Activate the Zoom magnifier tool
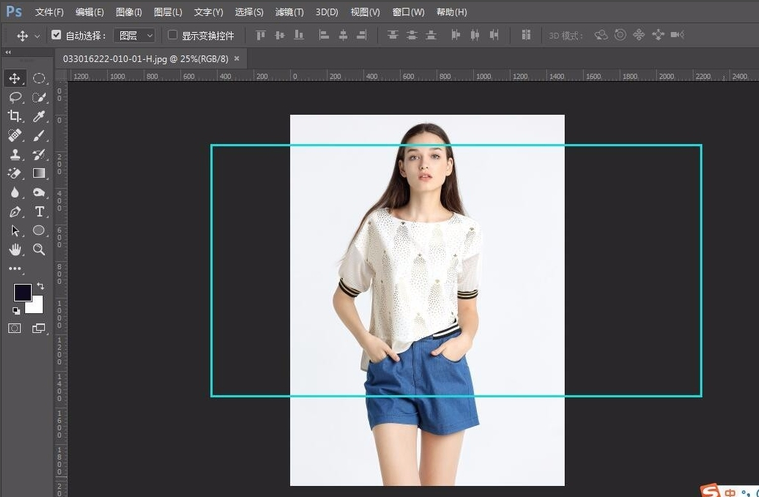The height and width of the screenshot is (497, 759). pos(39,249)
